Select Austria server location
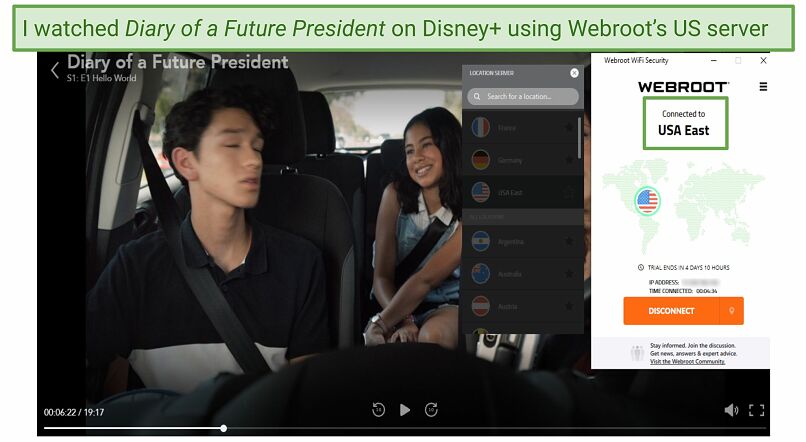The image size is (806, 442). [x=523, y=306]
